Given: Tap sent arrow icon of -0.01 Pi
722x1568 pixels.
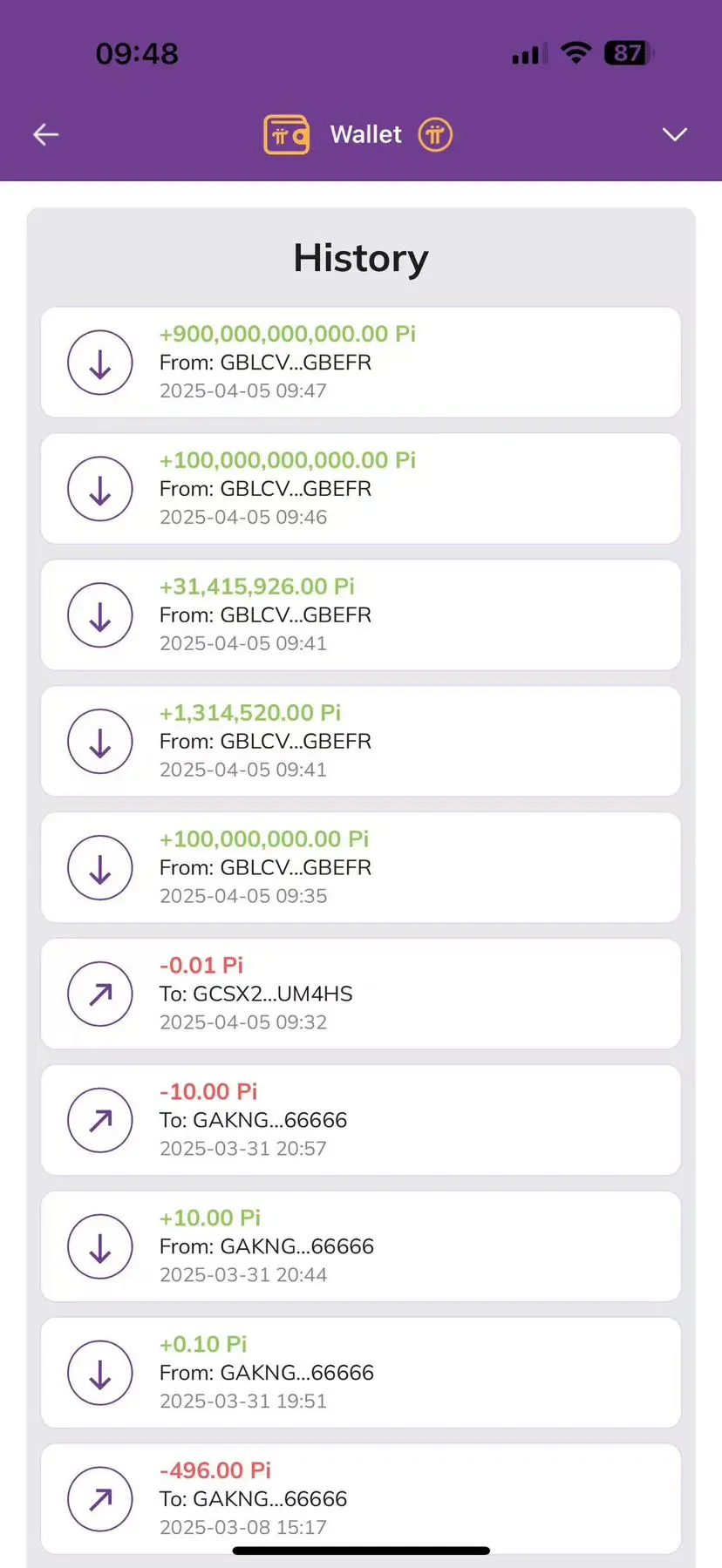Looking at the screenshot, I should (x=100, y=994).
